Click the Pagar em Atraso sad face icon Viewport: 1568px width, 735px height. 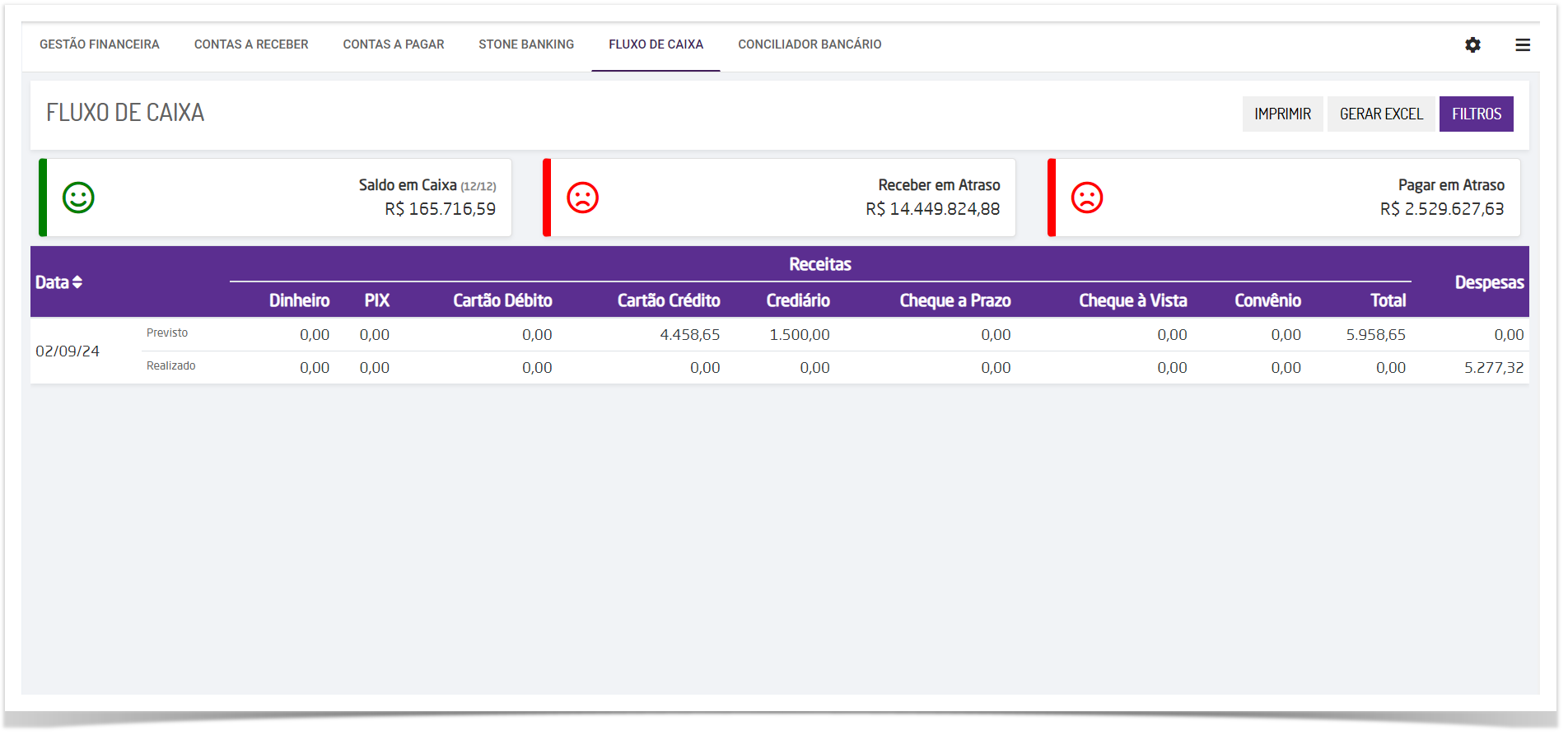coord(1087,198)
